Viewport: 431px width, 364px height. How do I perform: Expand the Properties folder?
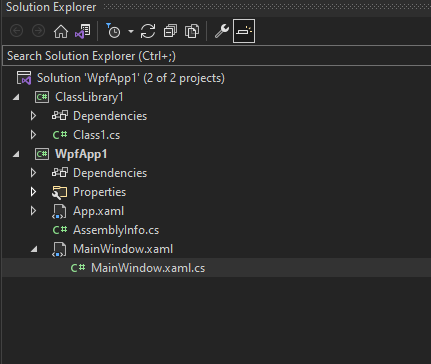point(33,192)
